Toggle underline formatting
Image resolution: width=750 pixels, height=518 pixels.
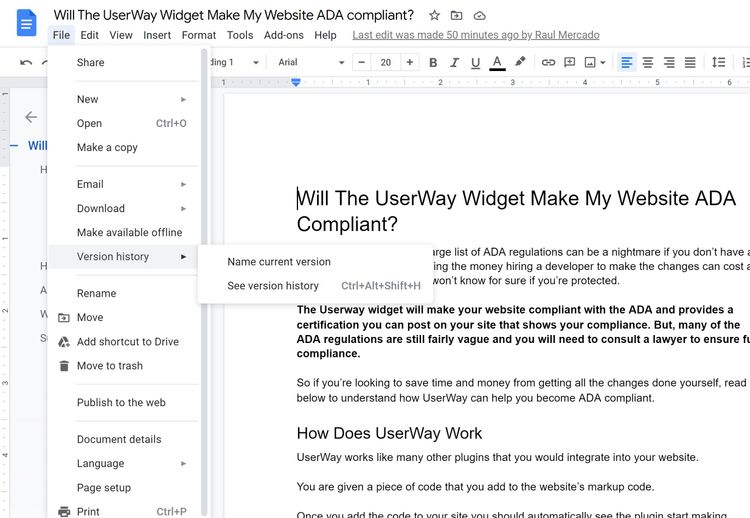(x=475, y=62)
